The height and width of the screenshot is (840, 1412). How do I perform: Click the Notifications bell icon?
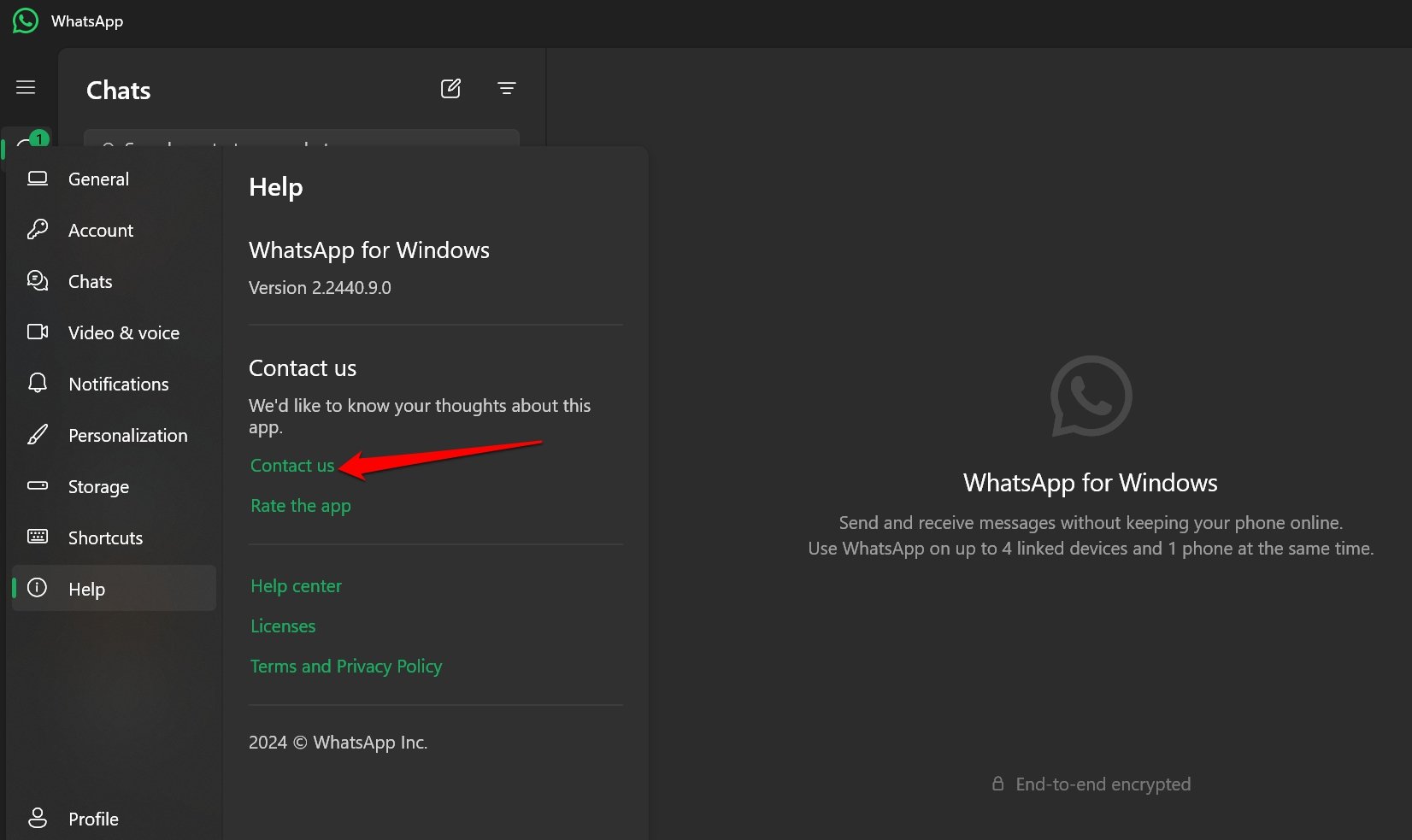tap(38, 383)
